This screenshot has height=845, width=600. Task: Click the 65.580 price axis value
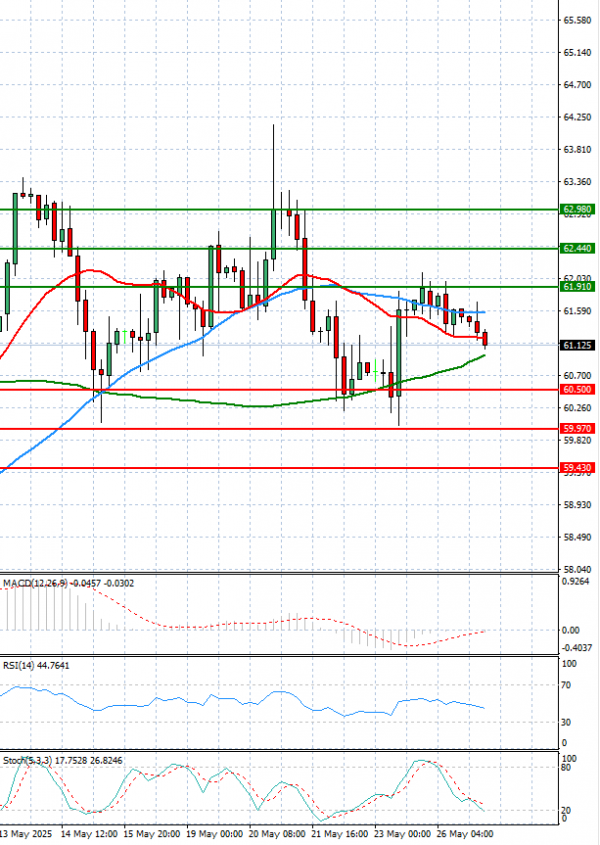(x=577, y=20)
